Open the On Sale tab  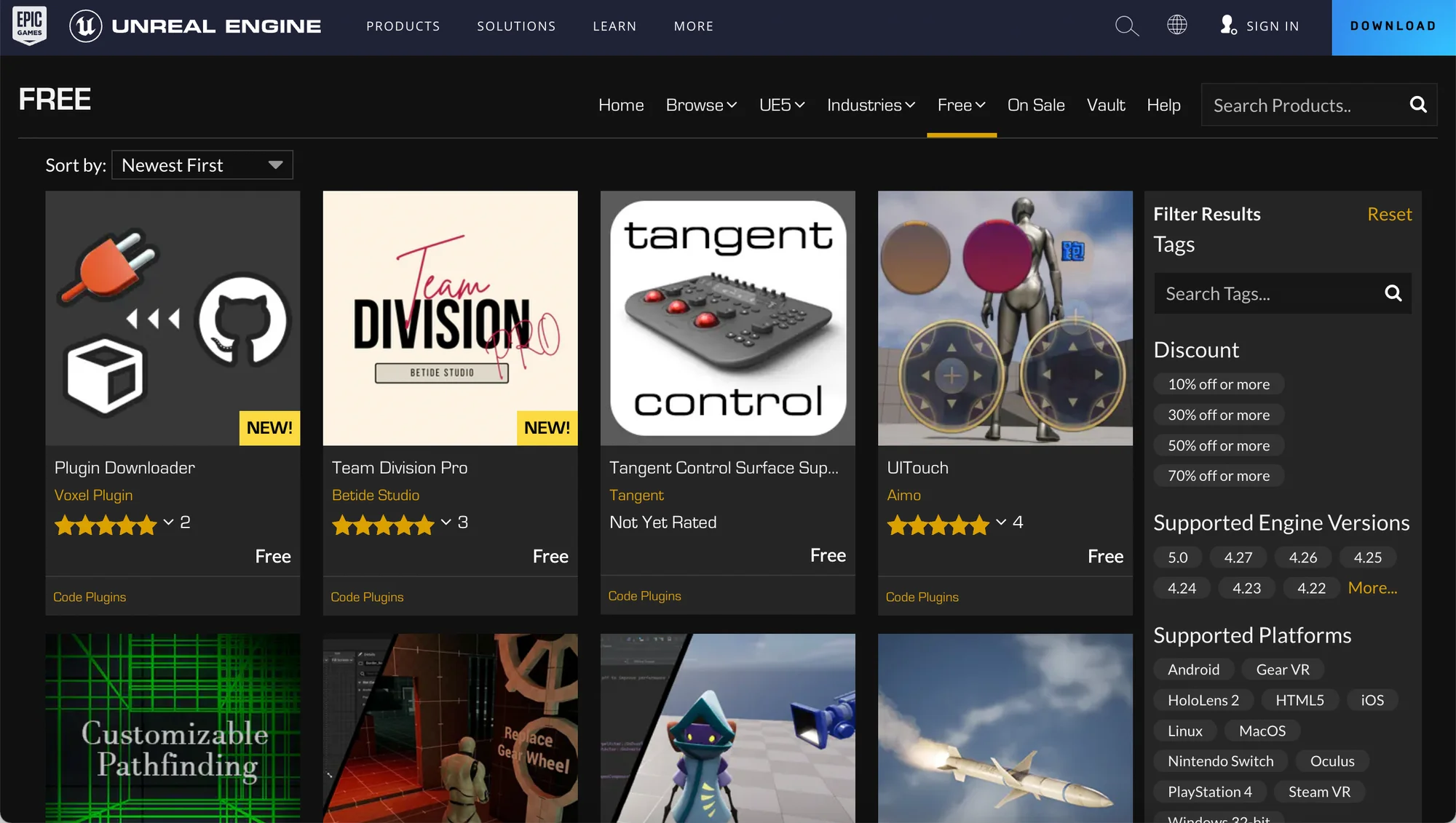click(1035, 106)
